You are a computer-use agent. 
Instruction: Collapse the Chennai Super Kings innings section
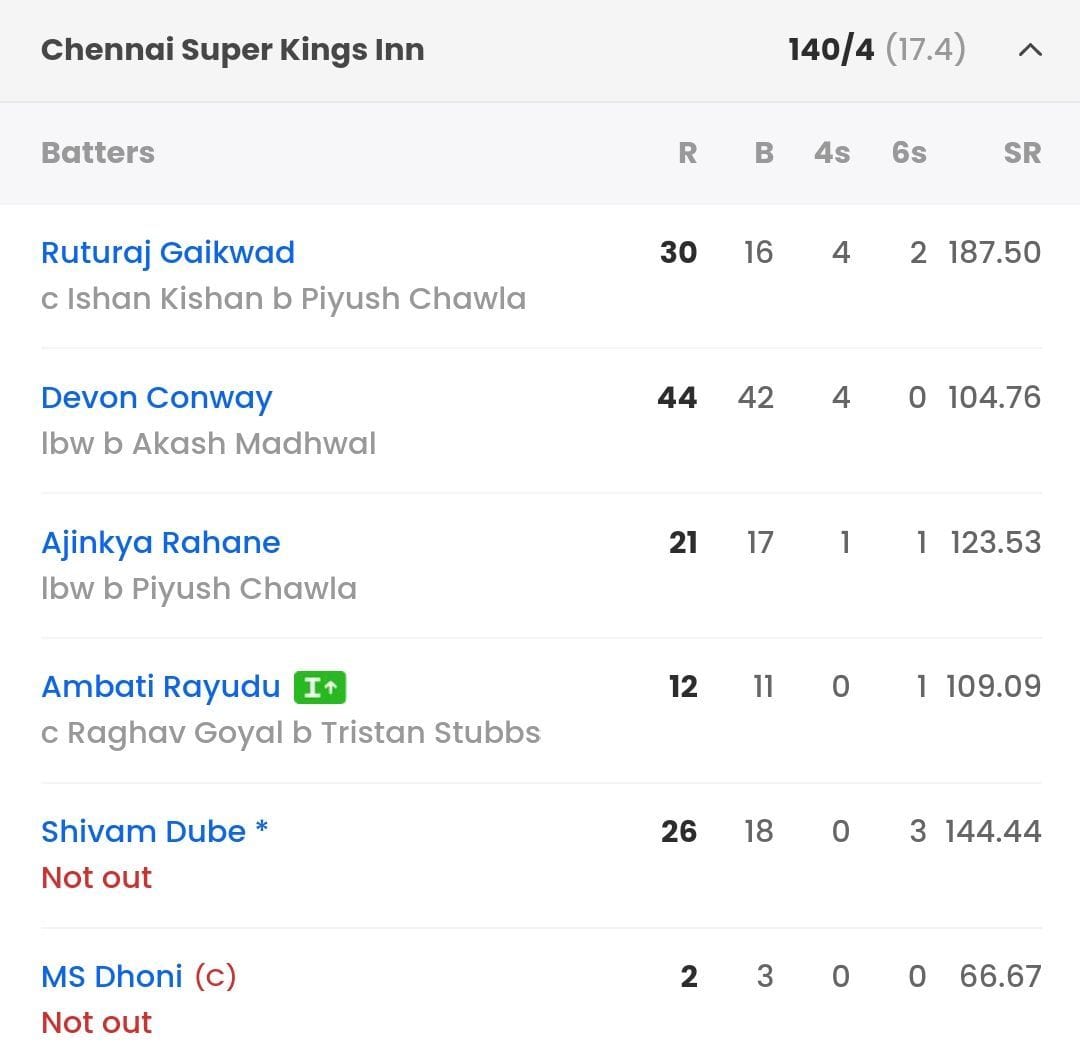coord(1031,50)
